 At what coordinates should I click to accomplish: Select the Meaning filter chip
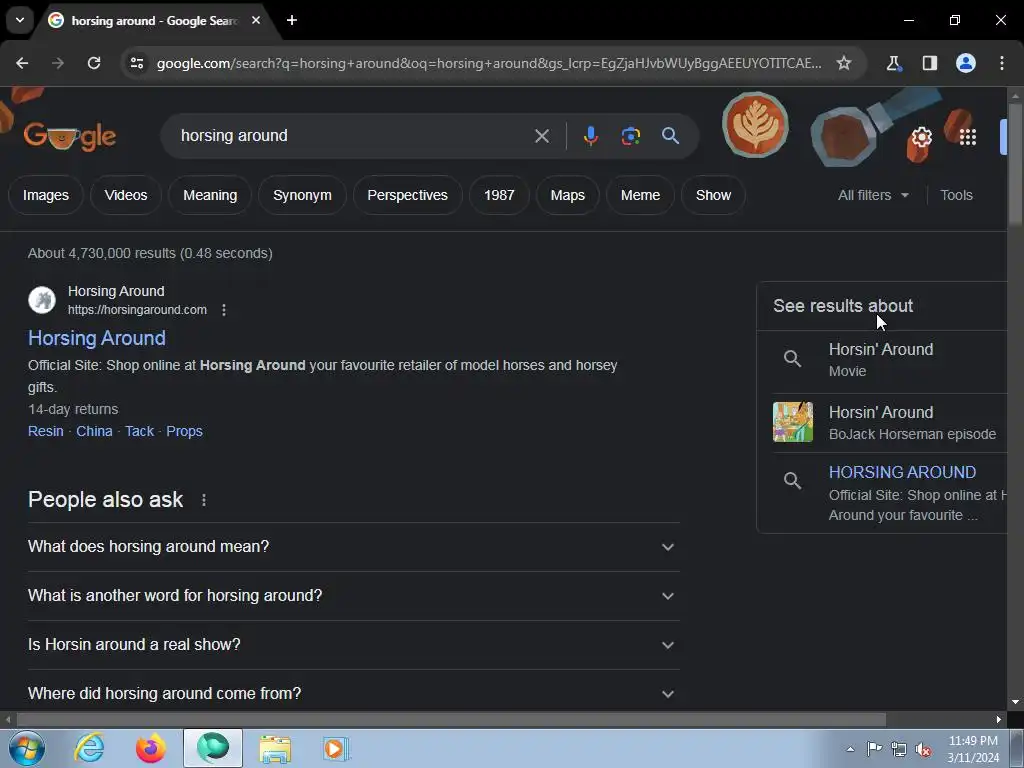click(210, 195)
